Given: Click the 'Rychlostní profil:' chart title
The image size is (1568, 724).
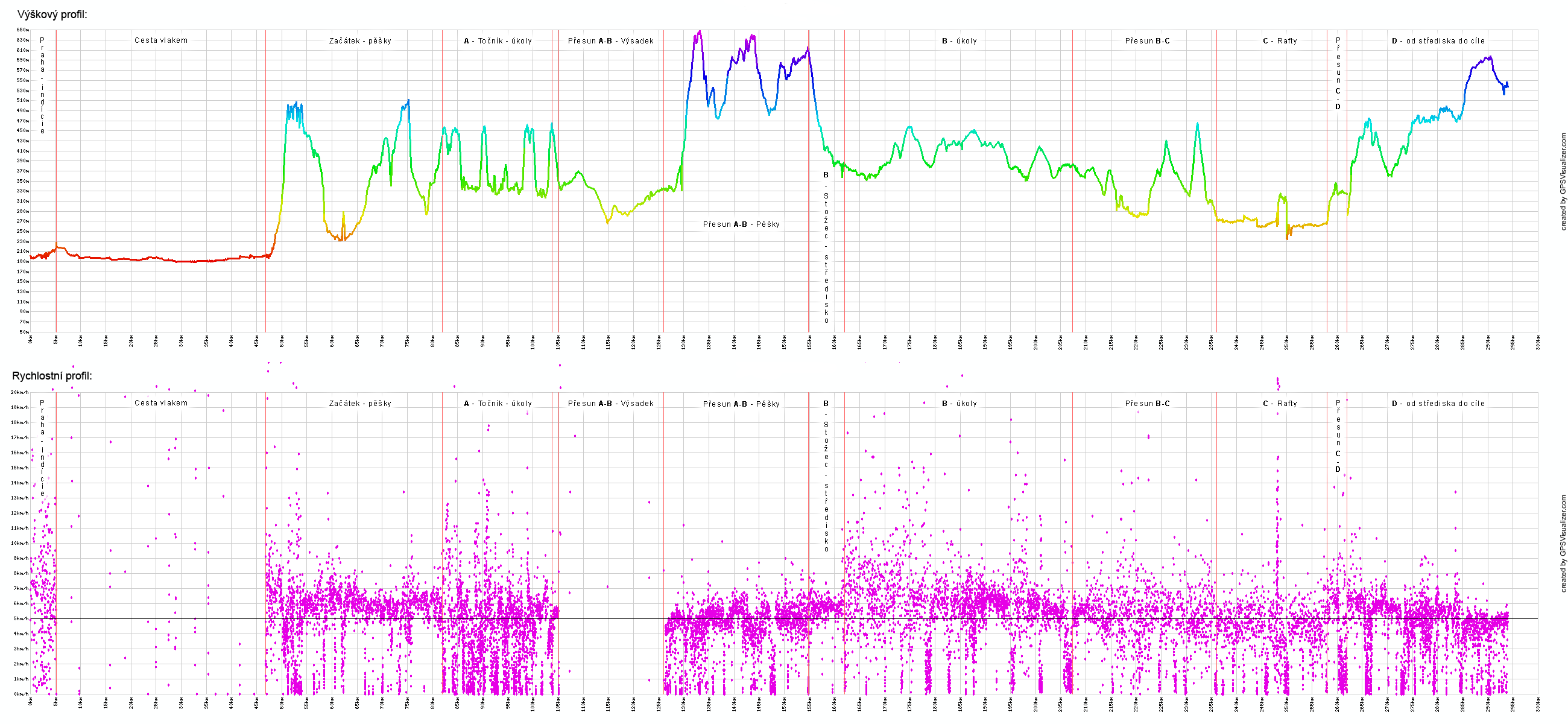Looking at the screenshot, I should point(52,376).
